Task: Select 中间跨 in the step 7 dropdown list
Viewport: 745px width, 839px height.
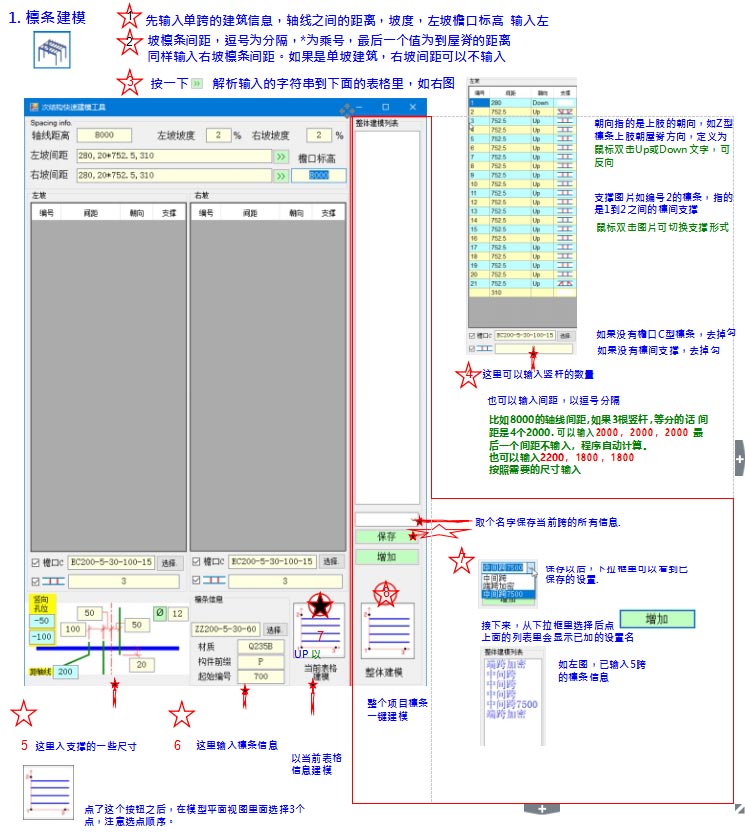Action: (x=495, y=578)
